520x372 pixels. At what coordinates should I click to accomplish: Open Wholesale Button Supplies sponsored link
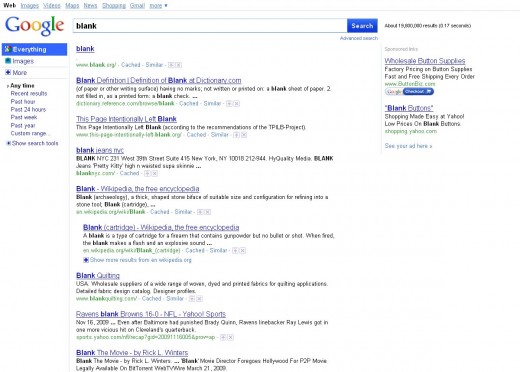coord(425,61)
